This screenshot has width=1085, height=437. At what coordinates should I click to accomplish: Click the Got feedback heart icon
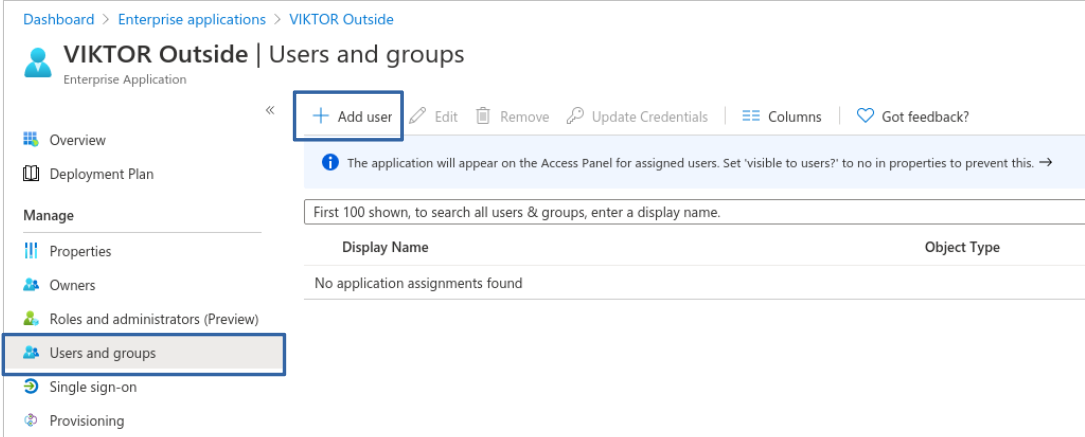pyautogui.click(x=866, y=116)
